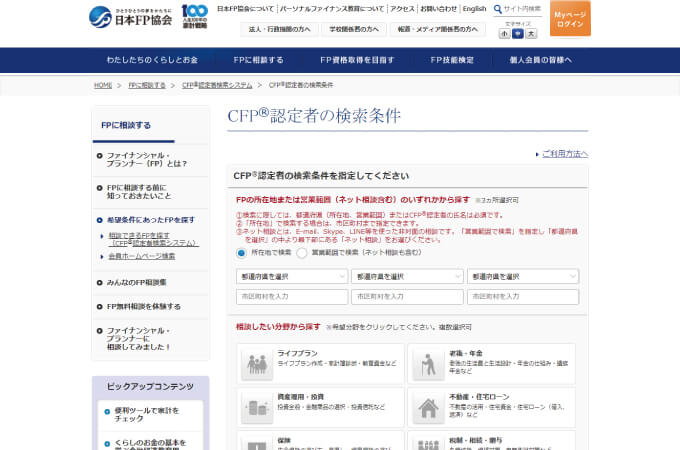Open the second 都道府県を選択 dropdown
Viewport: 680px width, 450px height.
point(407,276)
